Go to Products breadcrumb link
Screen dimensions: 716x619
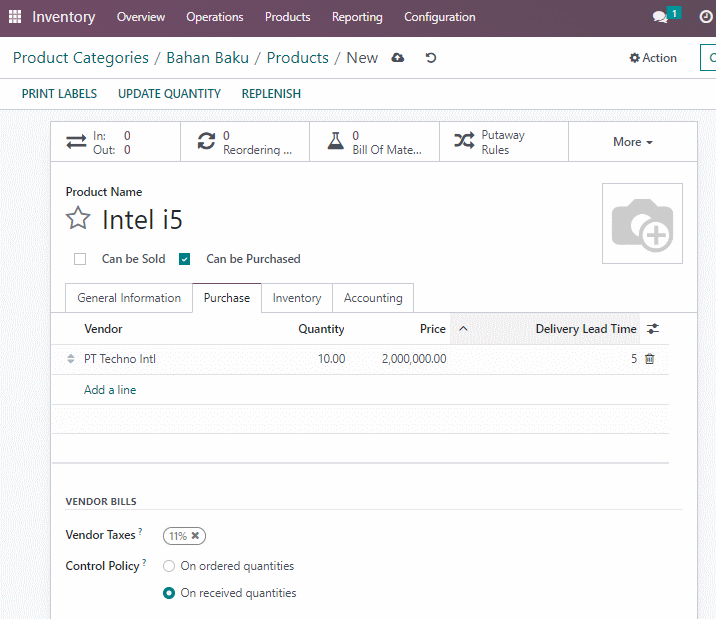click(298, 58)
